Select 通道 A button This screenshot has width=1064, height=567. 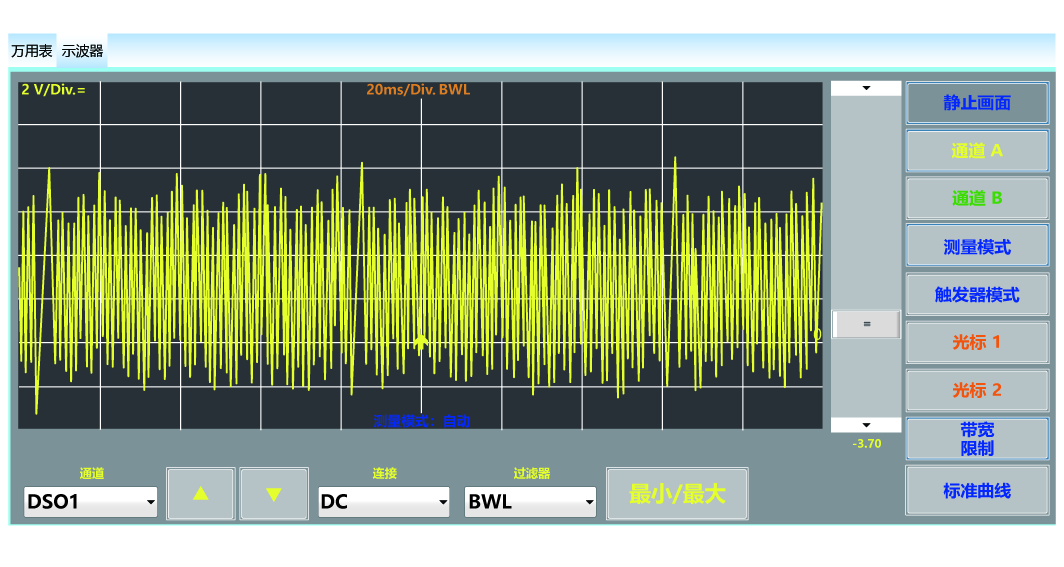click(977, 151)
